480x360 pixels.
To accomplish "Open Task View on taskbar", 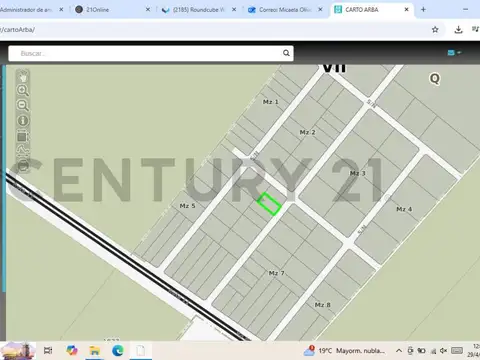I will pos(48,350).
